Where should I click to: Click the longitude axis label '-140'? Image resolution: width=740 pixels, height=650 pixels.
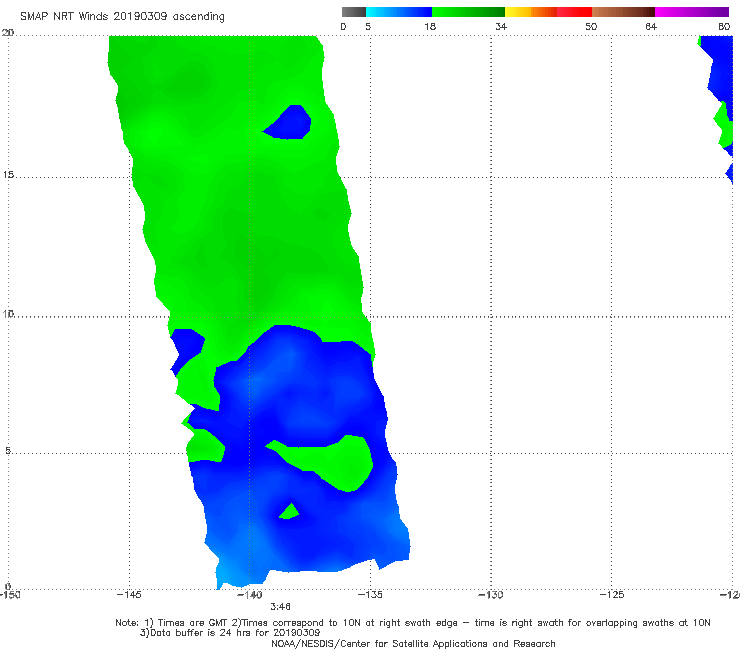pyautogui.click(x=249, y=594)
